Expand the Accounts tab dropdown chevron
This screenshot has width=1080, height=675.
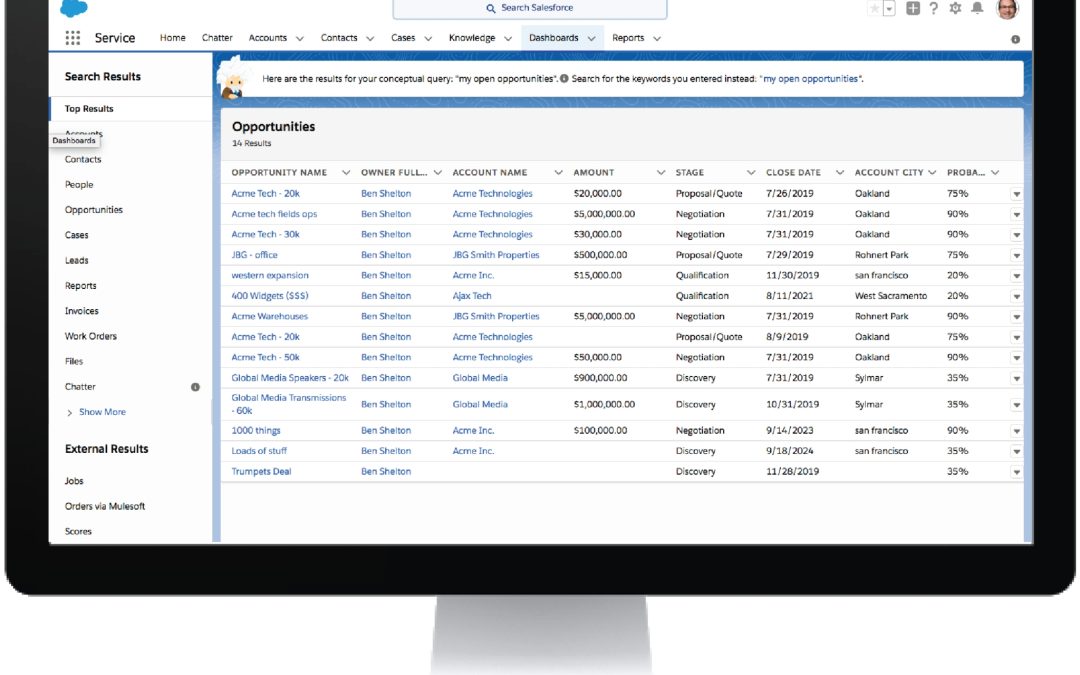pos(300,39)
